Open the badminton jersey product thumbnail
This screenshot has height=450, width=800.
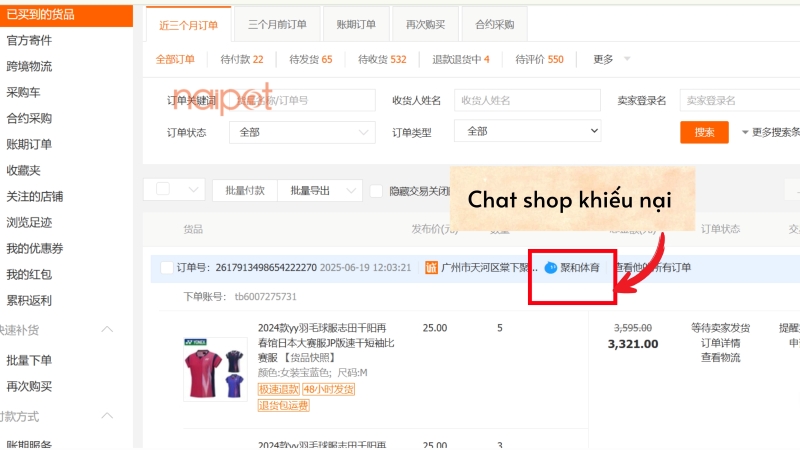215,369
